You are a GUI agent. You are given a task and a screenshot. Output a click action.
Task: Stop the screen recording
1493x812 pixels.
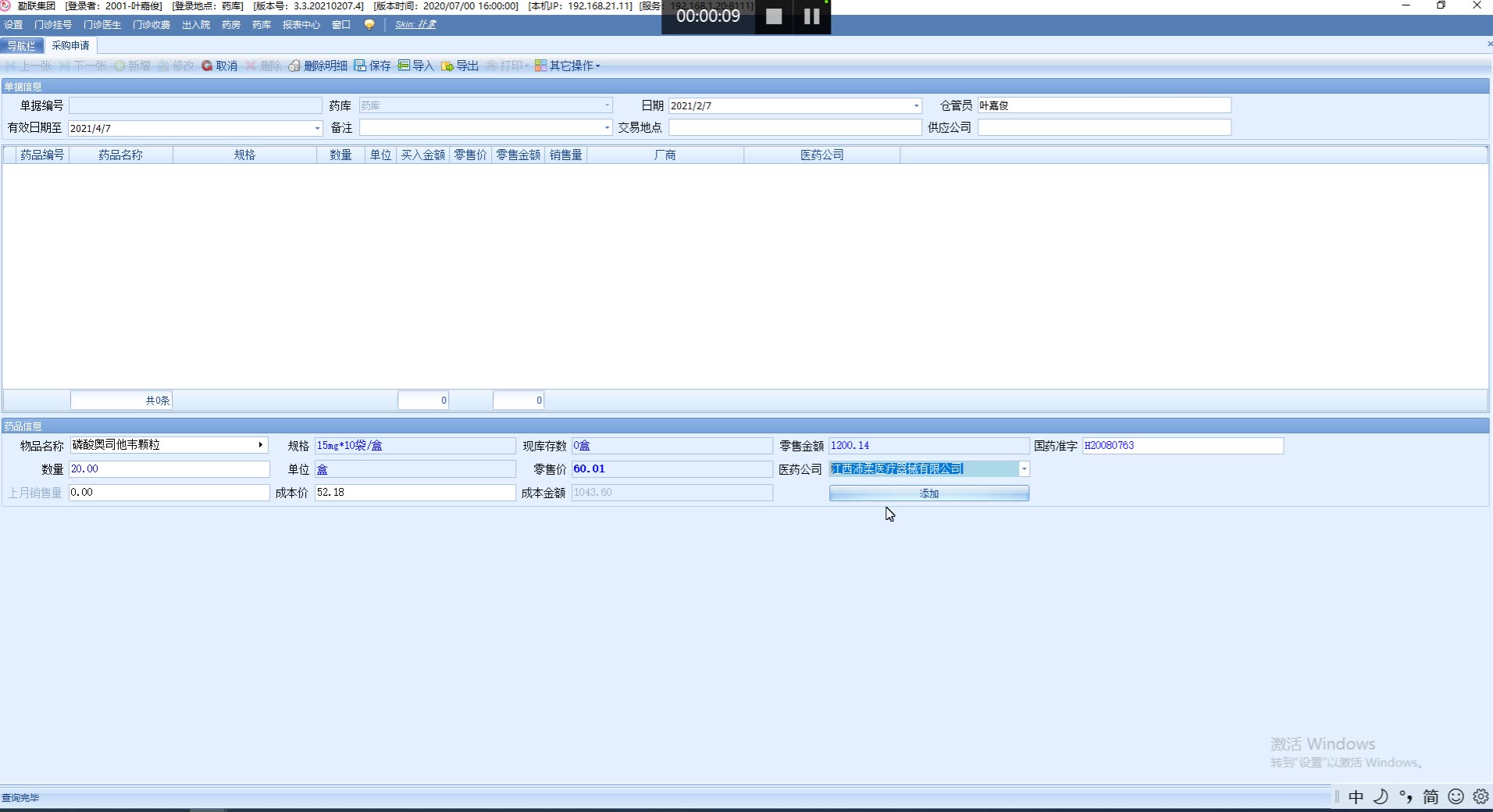[774, 16]
